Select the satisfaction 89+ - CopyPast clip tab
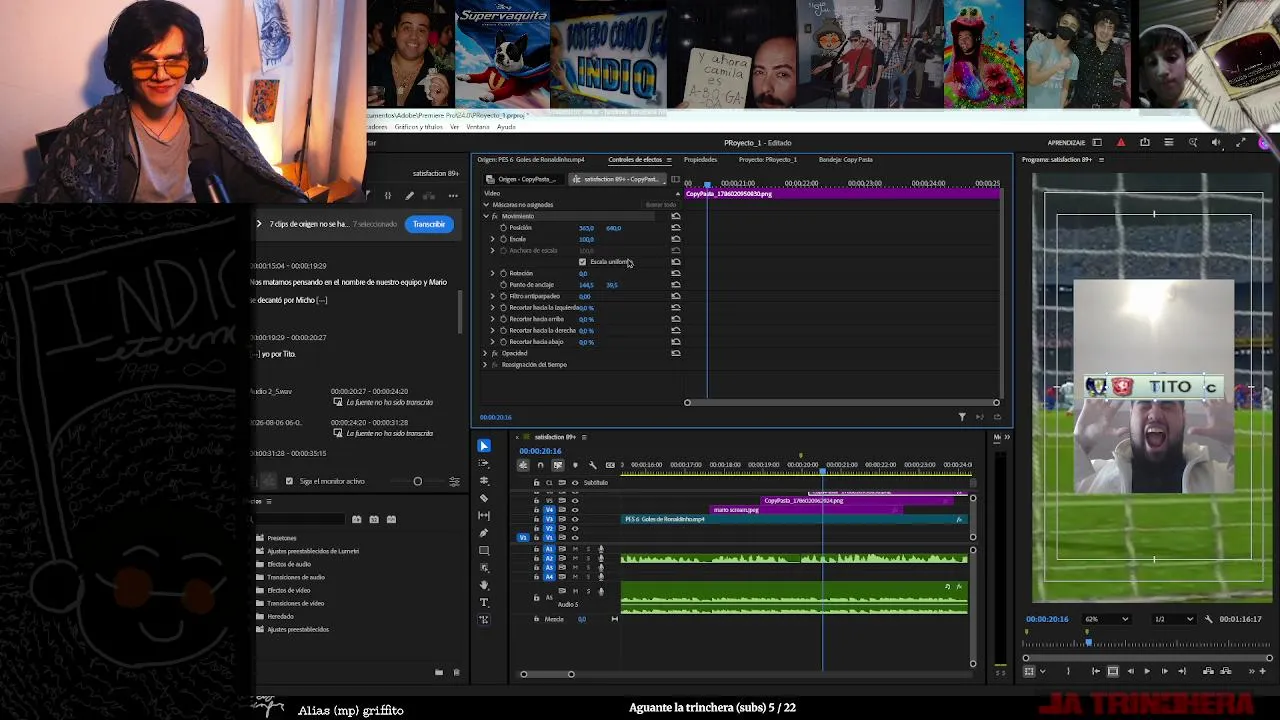 [x=620, y=180]
